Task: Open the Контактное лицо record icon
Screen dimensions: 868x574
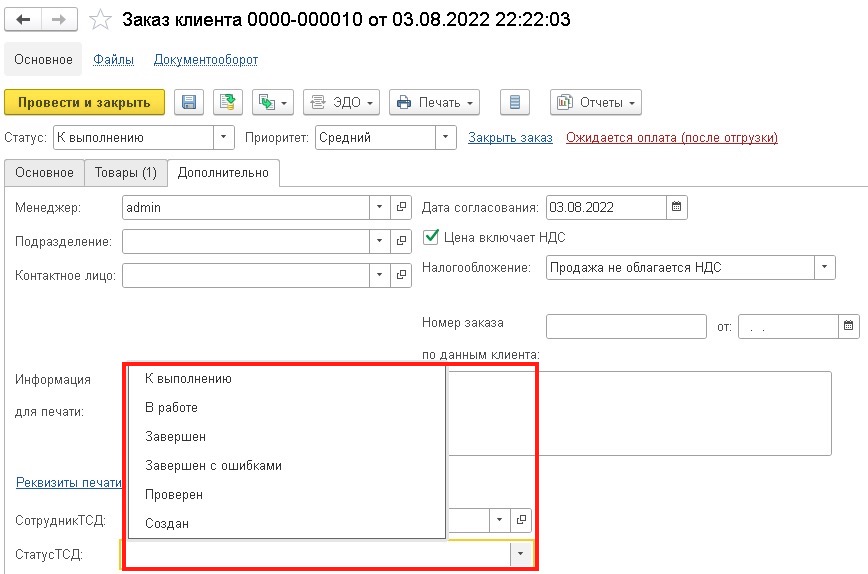Action: pos(401,275)
